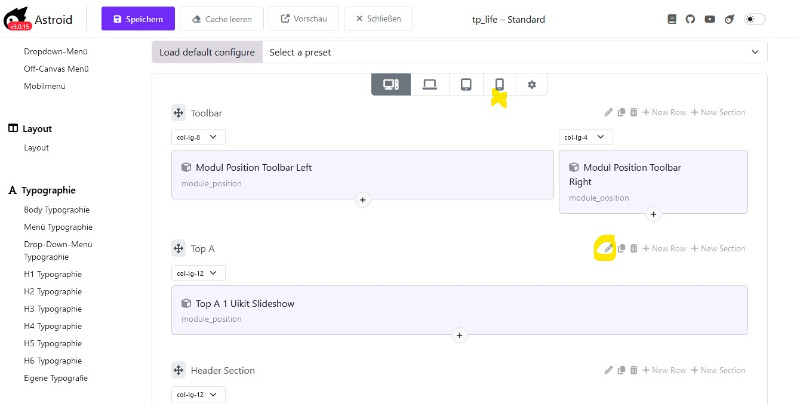
Task: Duplicate the Toolbar section
Action: tap(621, 112)
